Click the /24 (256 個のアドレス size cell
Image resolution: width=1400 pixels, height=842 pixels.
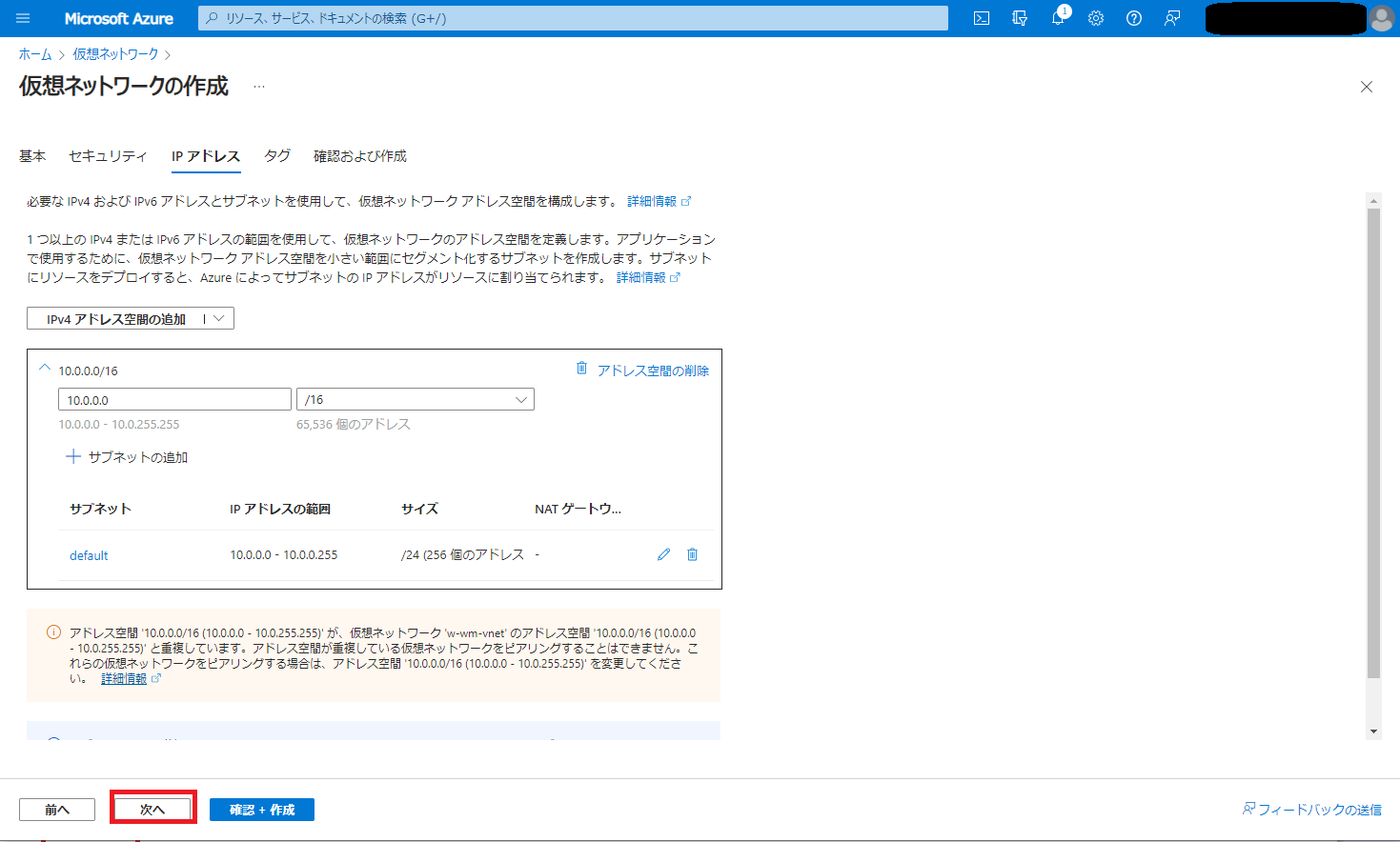[462, 554]
